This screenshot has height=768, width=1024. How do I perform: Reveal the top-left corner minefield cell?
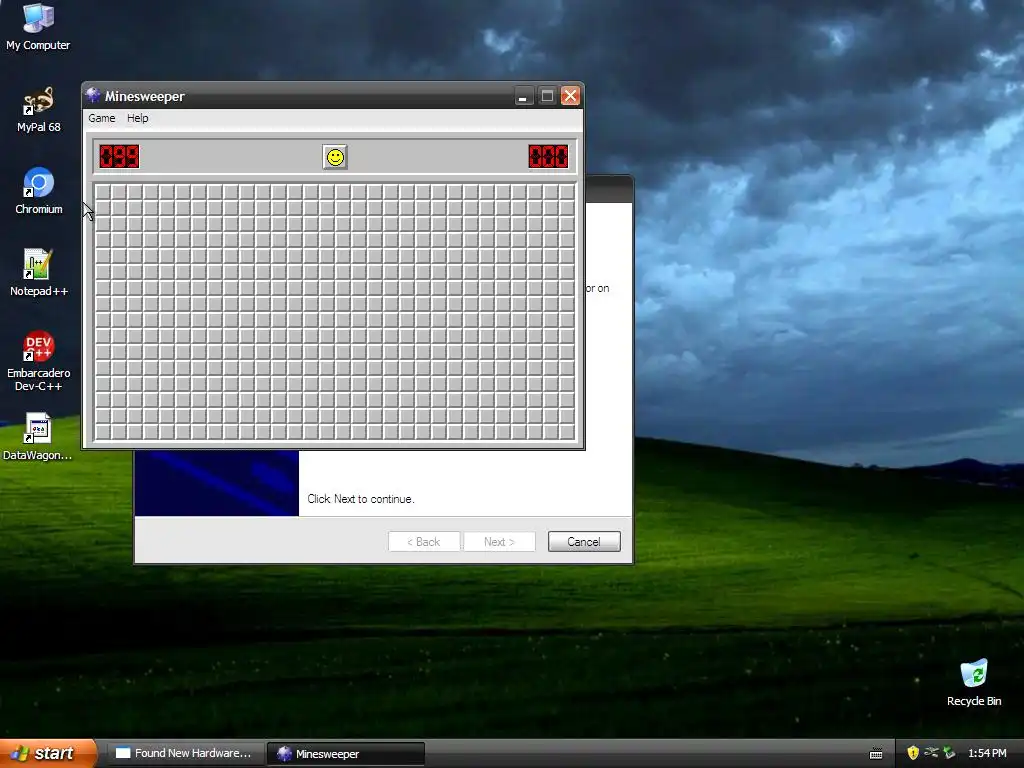[103, 192]
